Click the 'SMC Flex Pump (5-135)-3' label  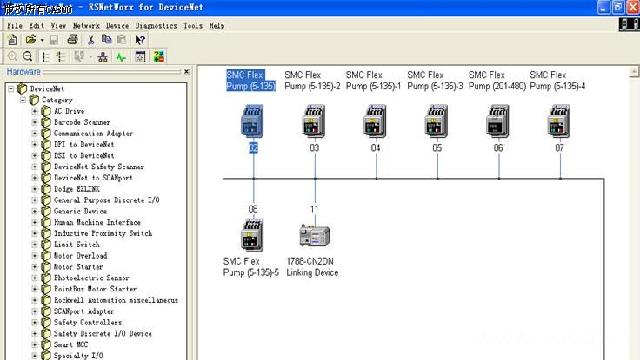[x=435, y=80]
